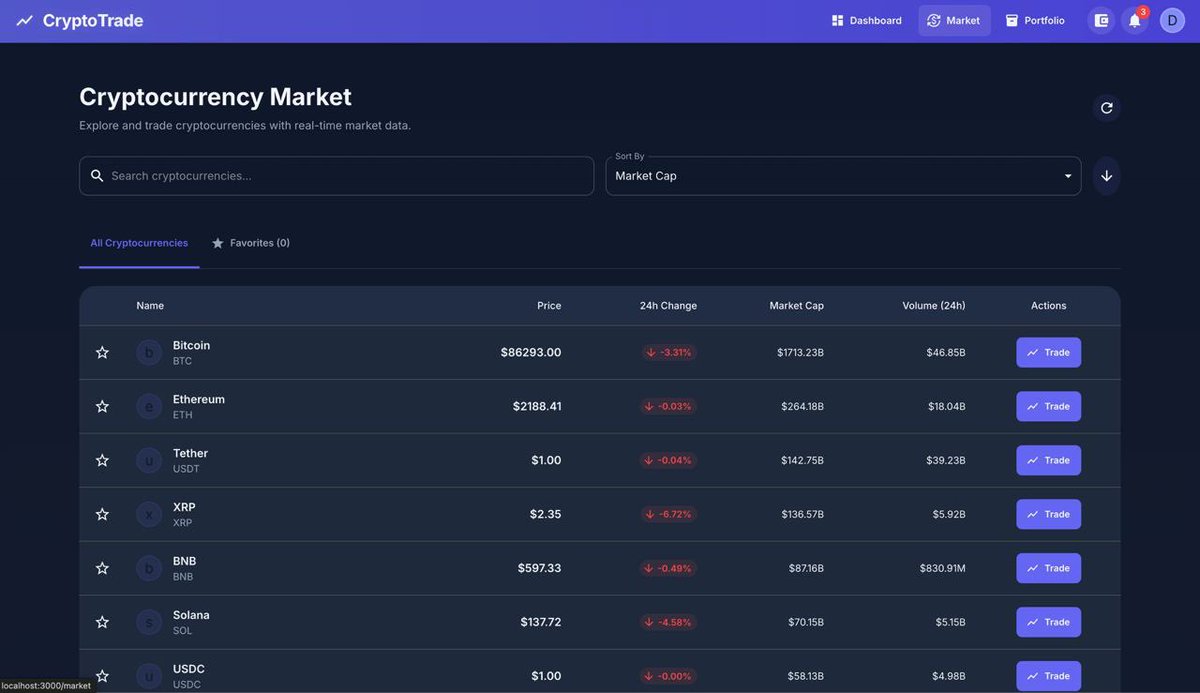Click BNB price $597.33
This screenshot has height=693, width=1200.
pos(539,568)
